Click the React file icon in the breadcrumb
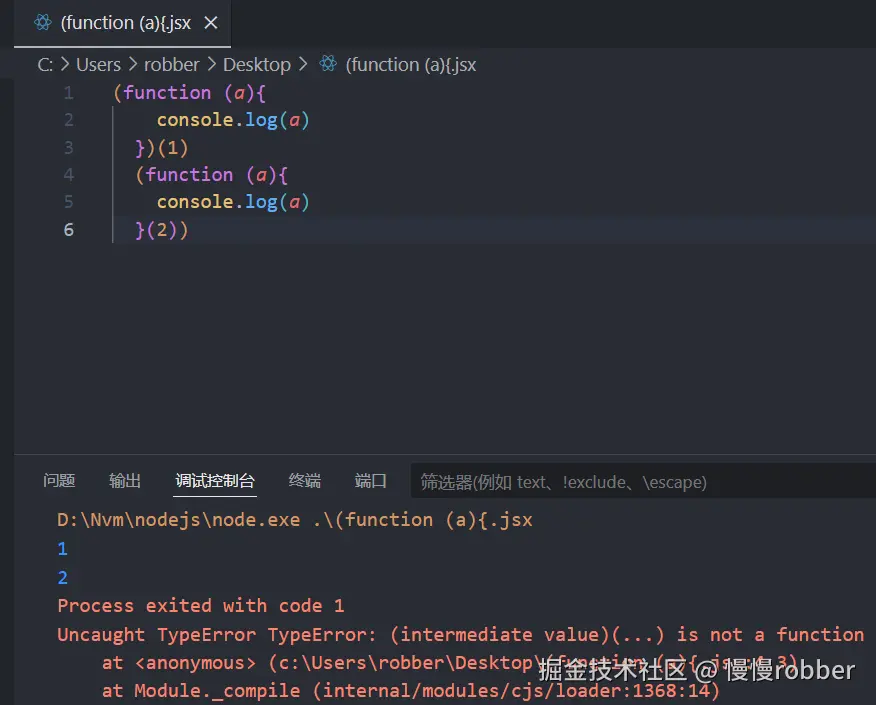 click(x=328, y=65)
